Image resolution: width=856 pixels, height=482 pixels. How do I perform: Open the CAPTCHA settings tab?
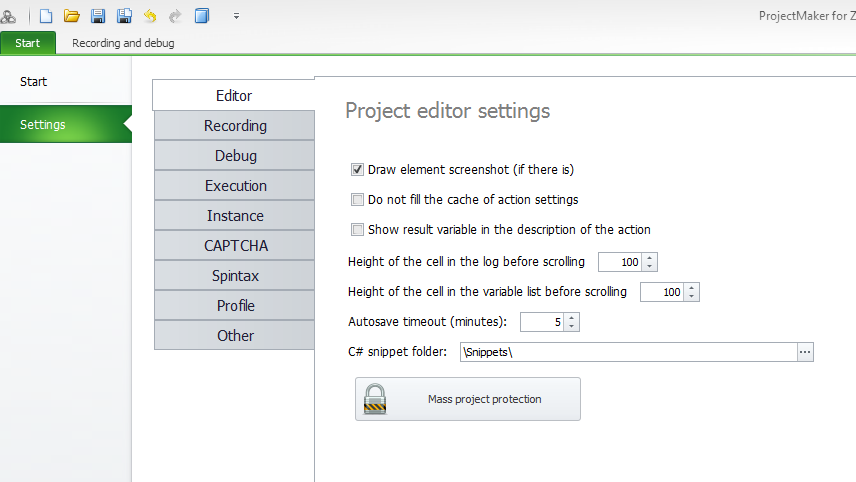click(235, 246)
